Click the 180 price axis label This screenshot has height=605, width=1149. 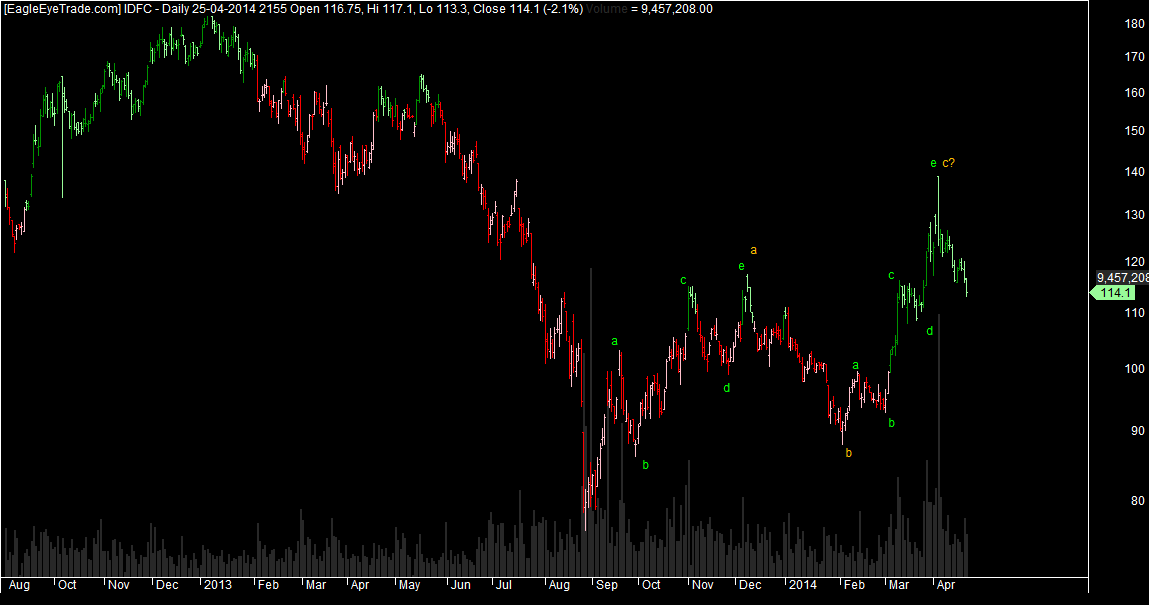1134,24
